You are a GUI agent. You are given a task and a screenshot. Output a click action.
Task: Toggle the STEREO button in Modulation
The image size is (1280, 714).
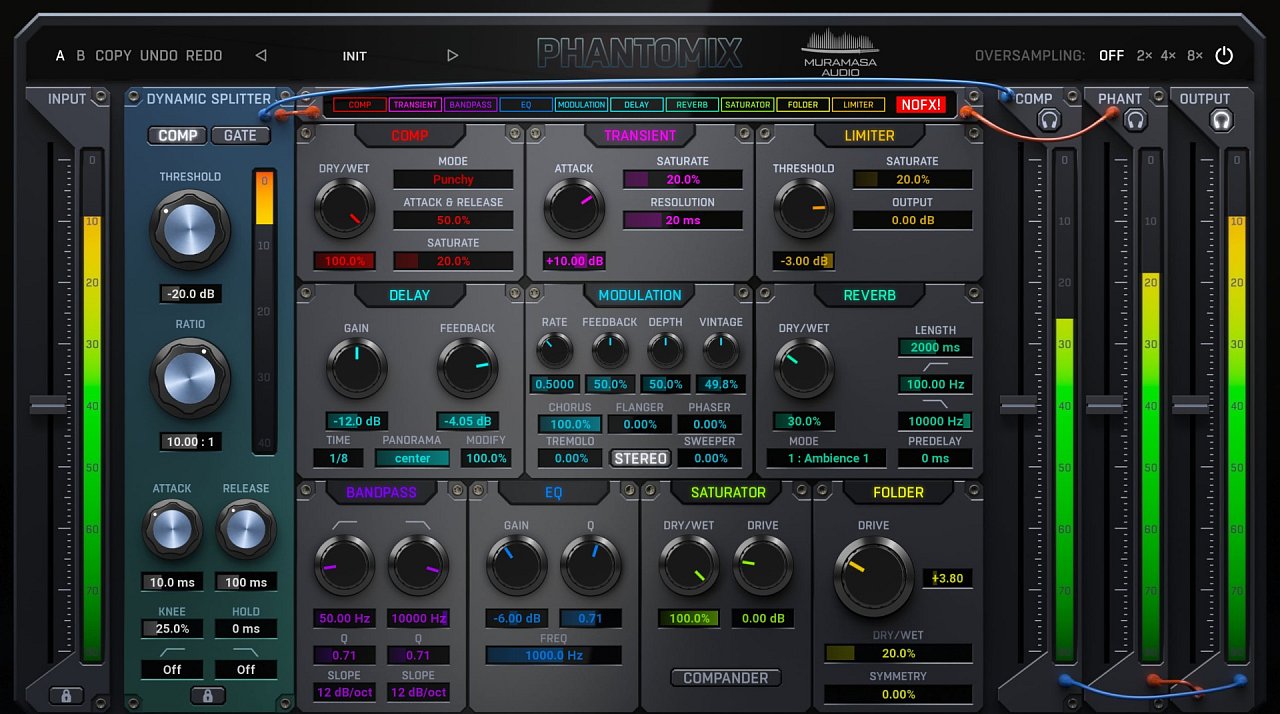pyautogui.click(x=641, y=458)
